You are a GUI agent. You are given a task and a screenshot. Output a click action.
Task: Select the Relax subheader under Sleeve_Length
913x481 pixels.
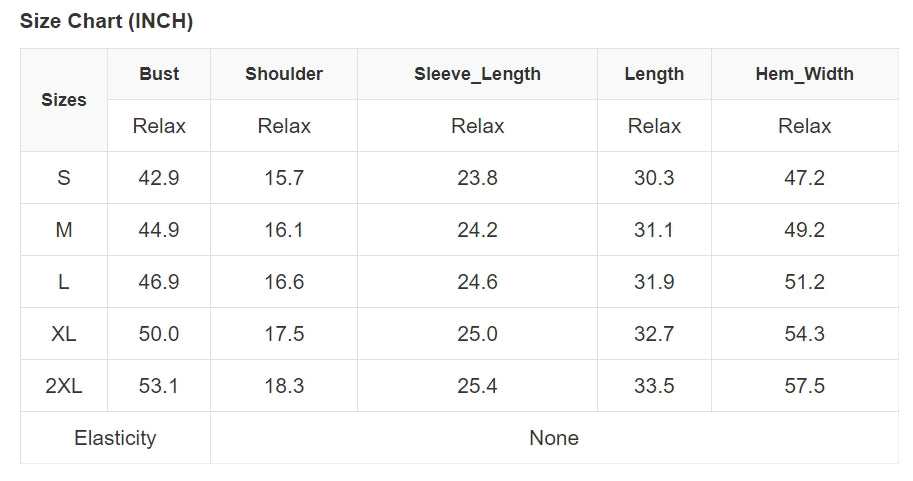pos(477,126)
